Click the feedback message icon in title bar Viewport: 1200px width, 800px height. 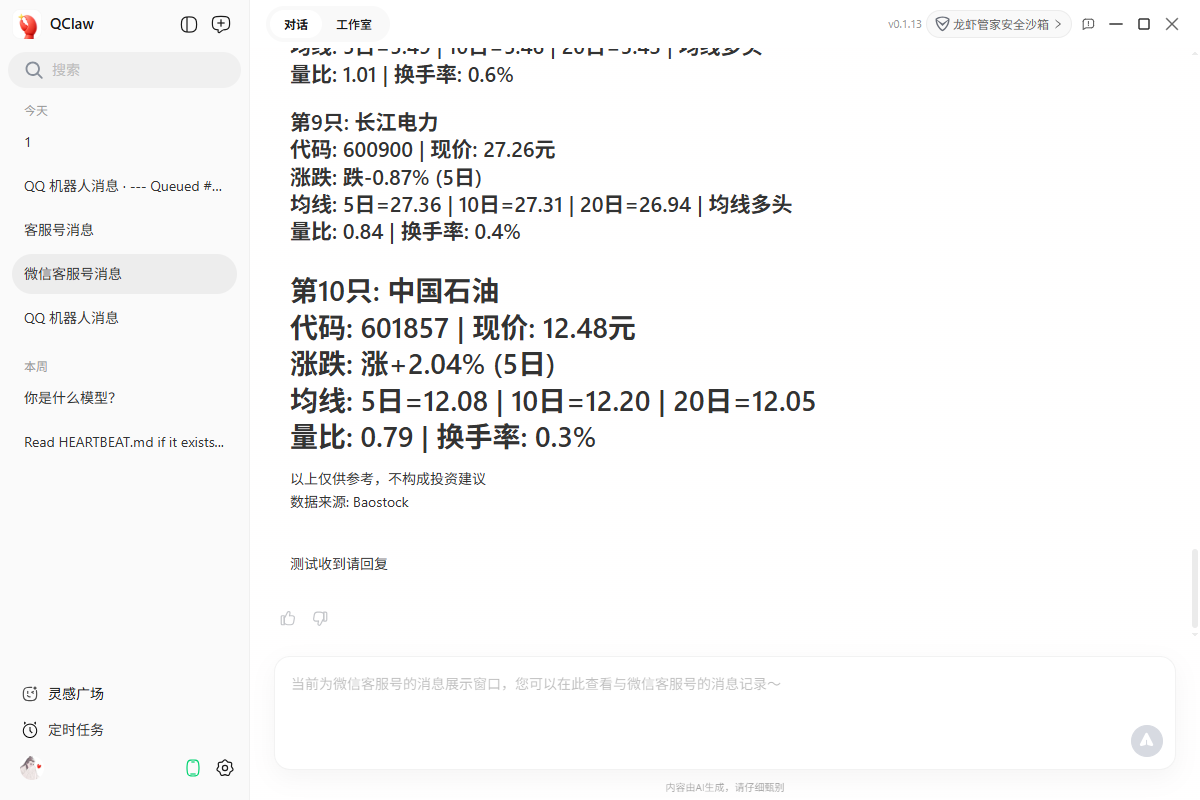tap(1089, 24)
